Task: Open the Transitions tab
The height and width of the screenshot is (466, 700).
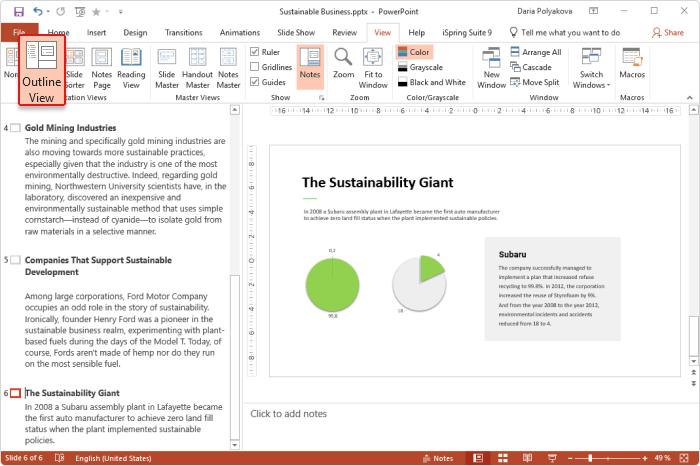Action: tap(183, 32)
